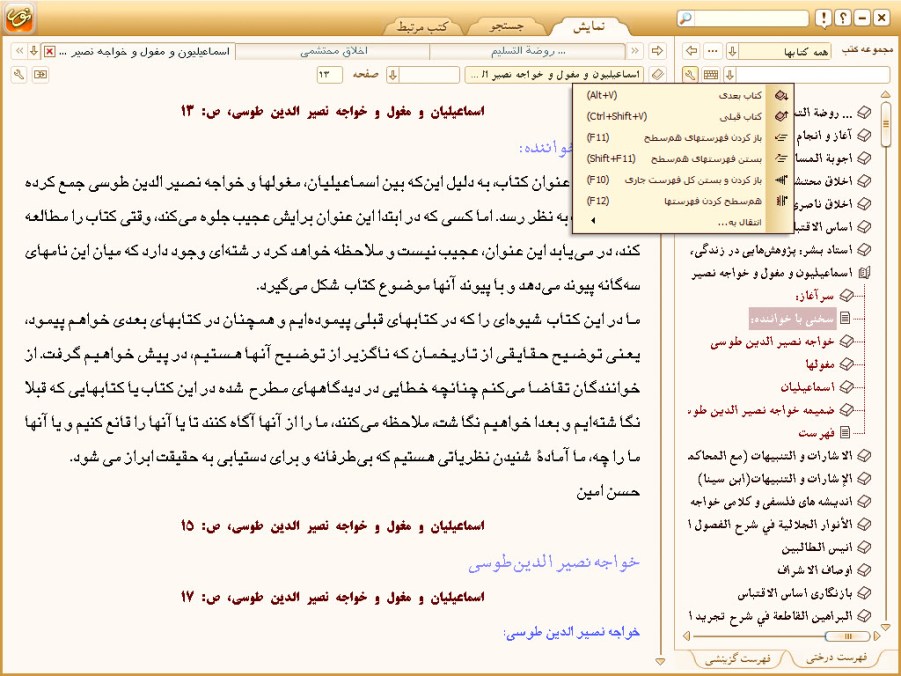Viewport: 901px width, 676px height.
Task: Click the page number field showing ۱۳
Action: 329,74
